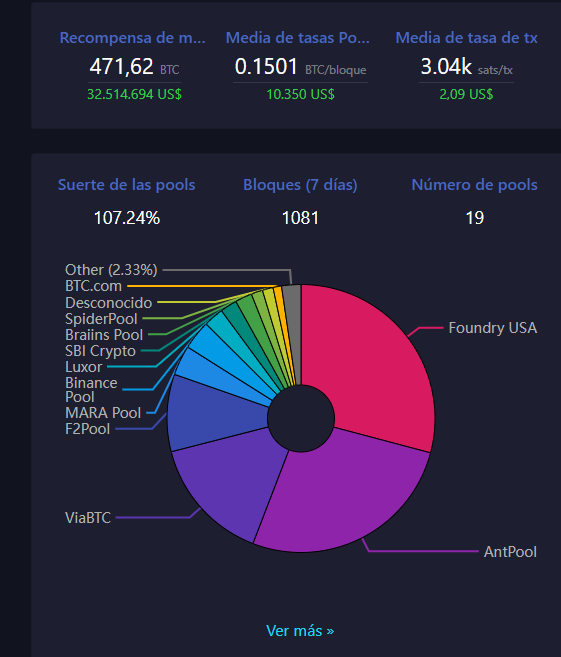Click the F2Pool chart label
The height and width of the screenshot is (657, 561).
[x=87, y=429]
